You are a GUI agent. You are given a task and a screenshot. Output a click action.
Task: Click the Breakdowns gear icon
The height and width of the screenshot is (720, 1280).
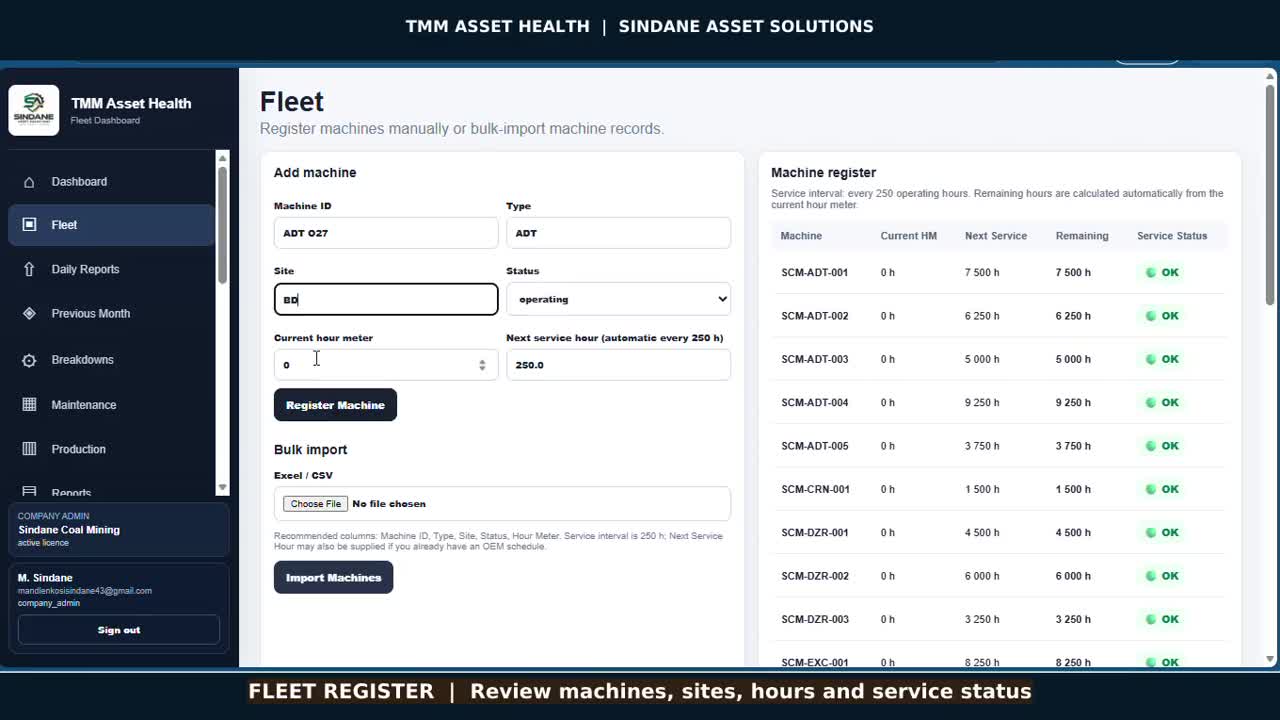click(29, 360)
